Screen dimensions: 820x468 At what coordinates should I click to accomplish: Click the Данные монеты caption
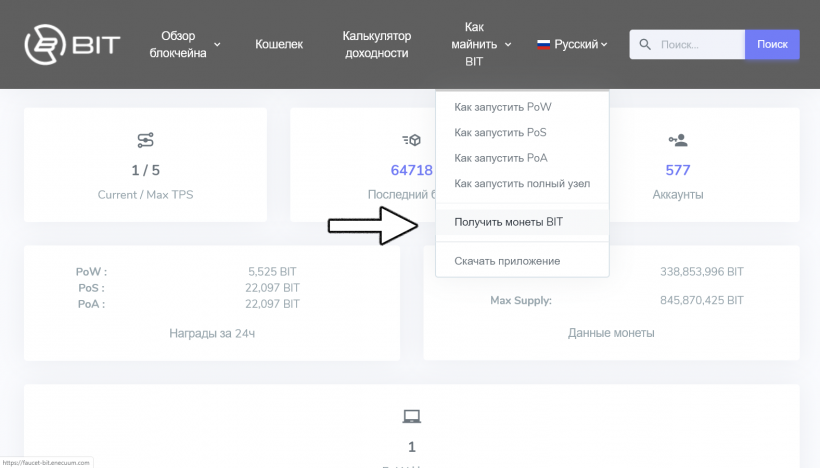pos(611,333)
